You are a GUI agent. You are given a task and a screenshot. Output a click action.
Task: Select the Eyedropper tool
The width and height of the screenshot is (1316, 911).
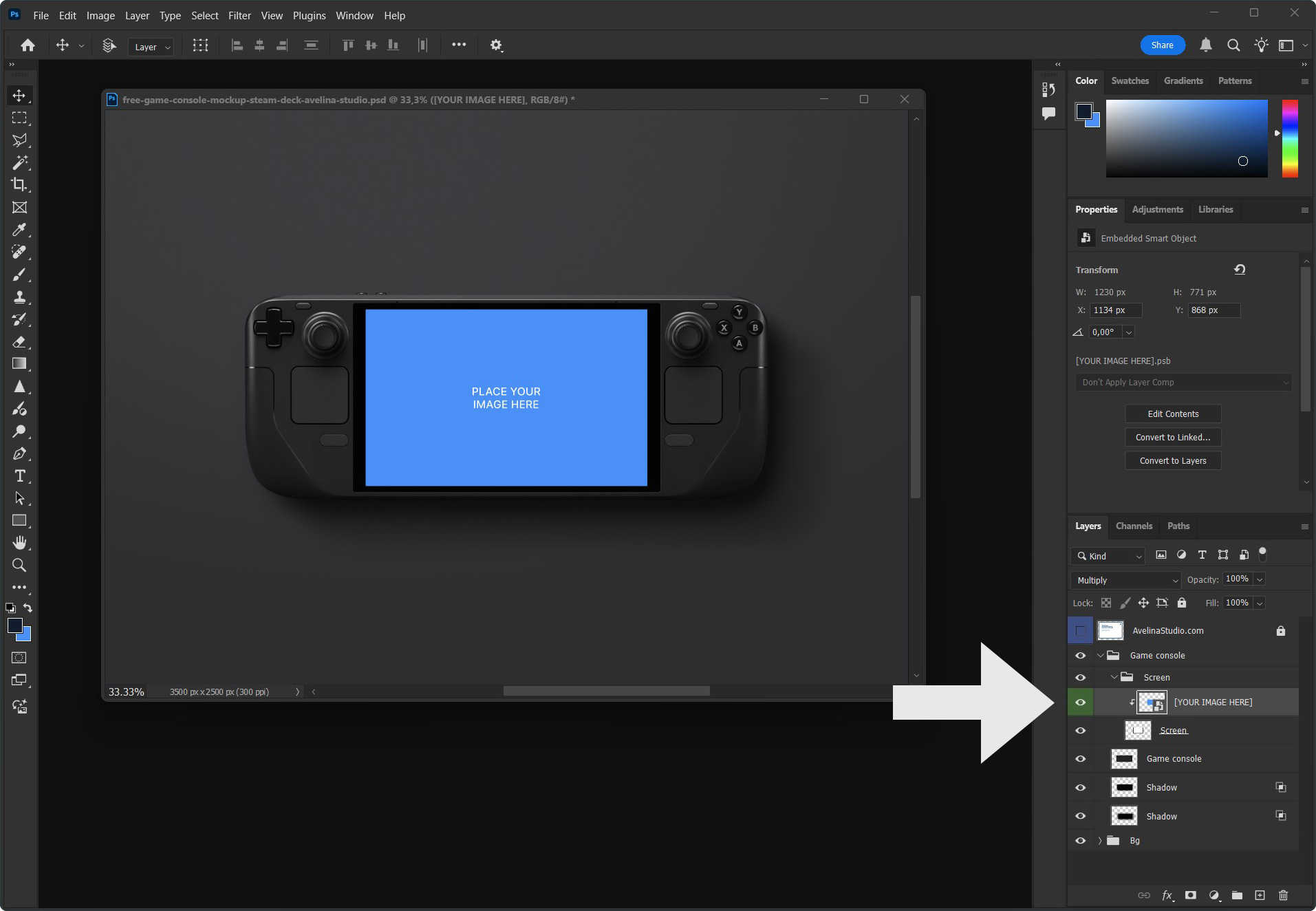(19, 230)
